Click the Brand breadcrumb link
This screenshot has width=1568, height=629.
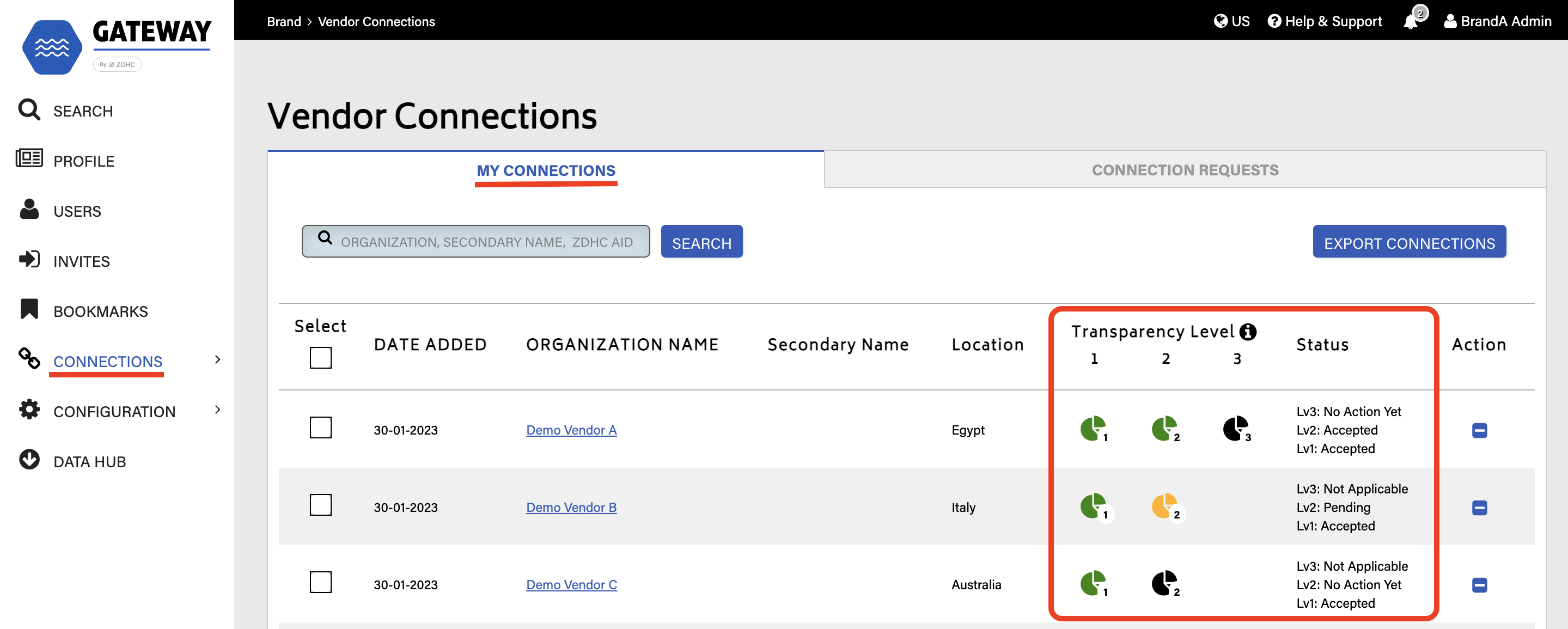click(284, 21)
